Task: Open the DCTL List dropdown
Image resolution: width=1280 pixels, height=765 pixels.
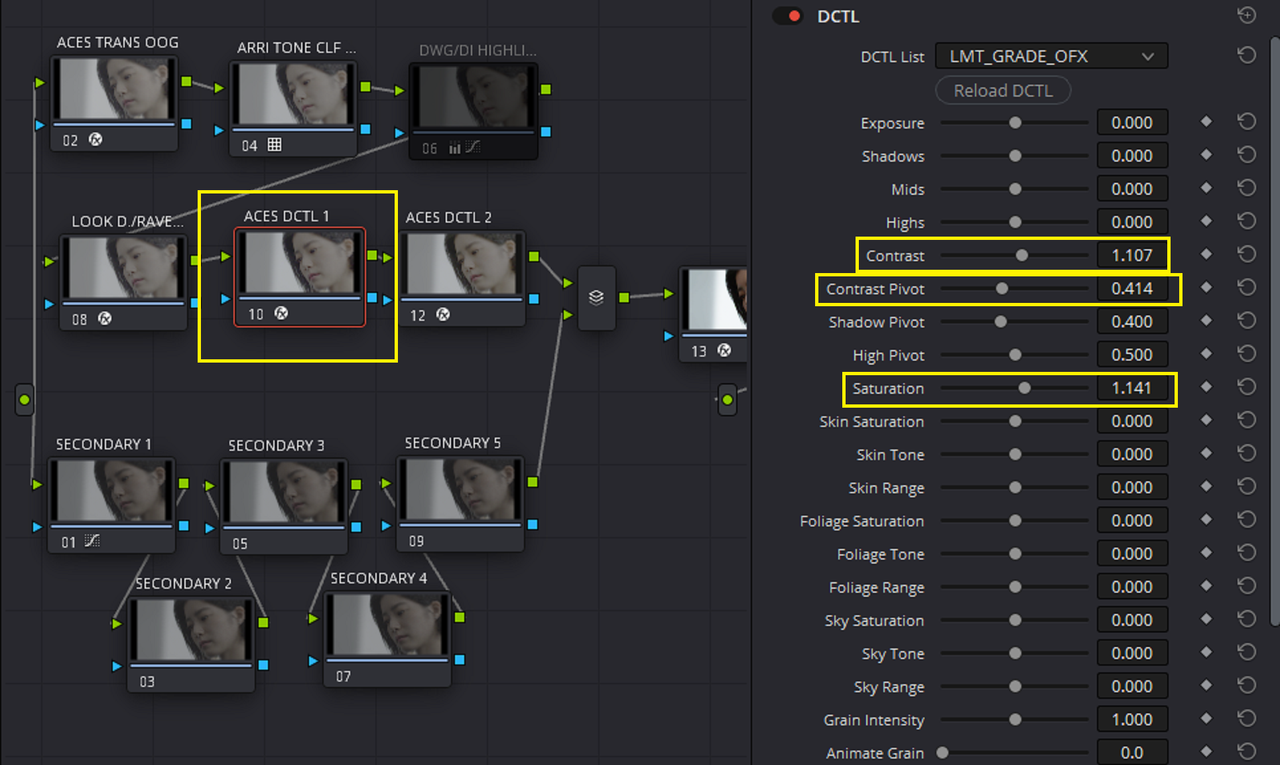Action: pyautogui.click(x=1051, y=56)
